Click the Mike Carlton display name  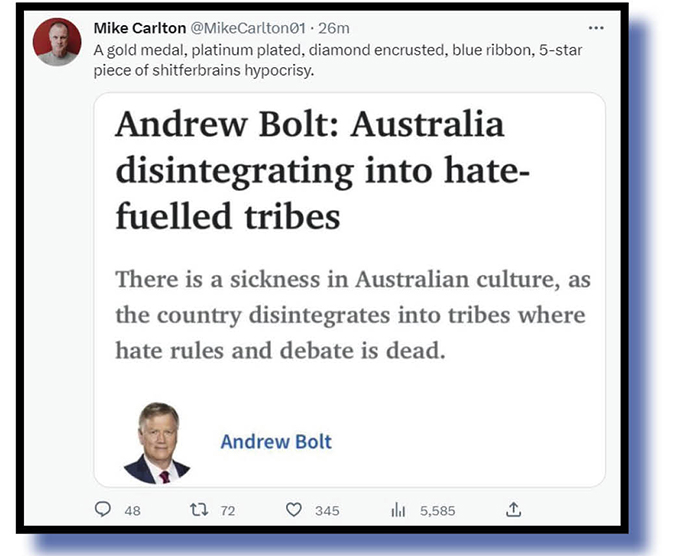(140, 28)
